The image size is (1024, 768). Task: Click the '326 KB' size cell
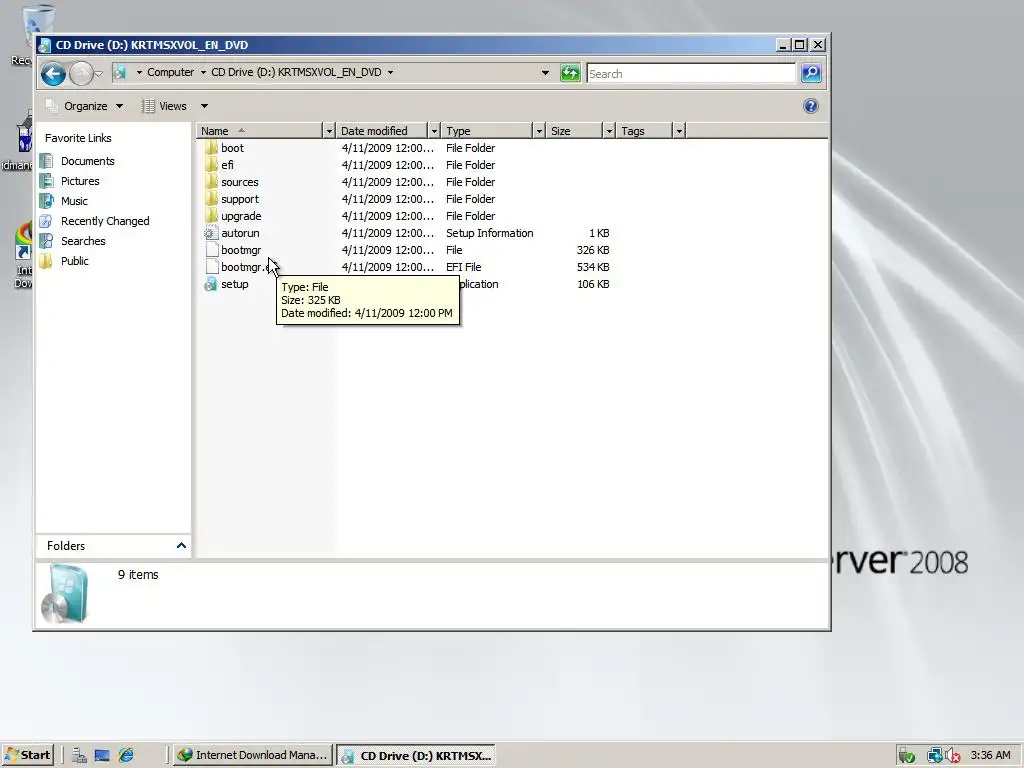point(592,249)
